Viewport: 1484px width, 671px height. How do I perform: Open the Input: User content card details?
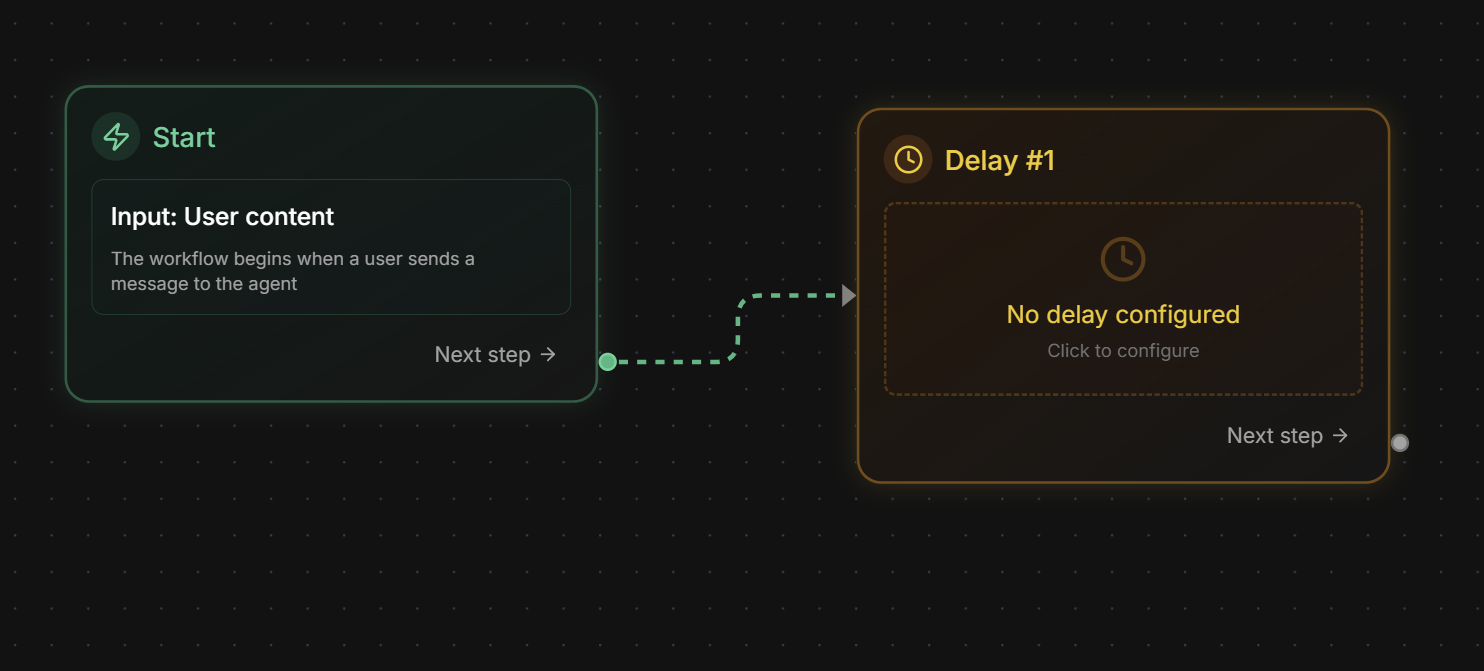click(331, 246)
